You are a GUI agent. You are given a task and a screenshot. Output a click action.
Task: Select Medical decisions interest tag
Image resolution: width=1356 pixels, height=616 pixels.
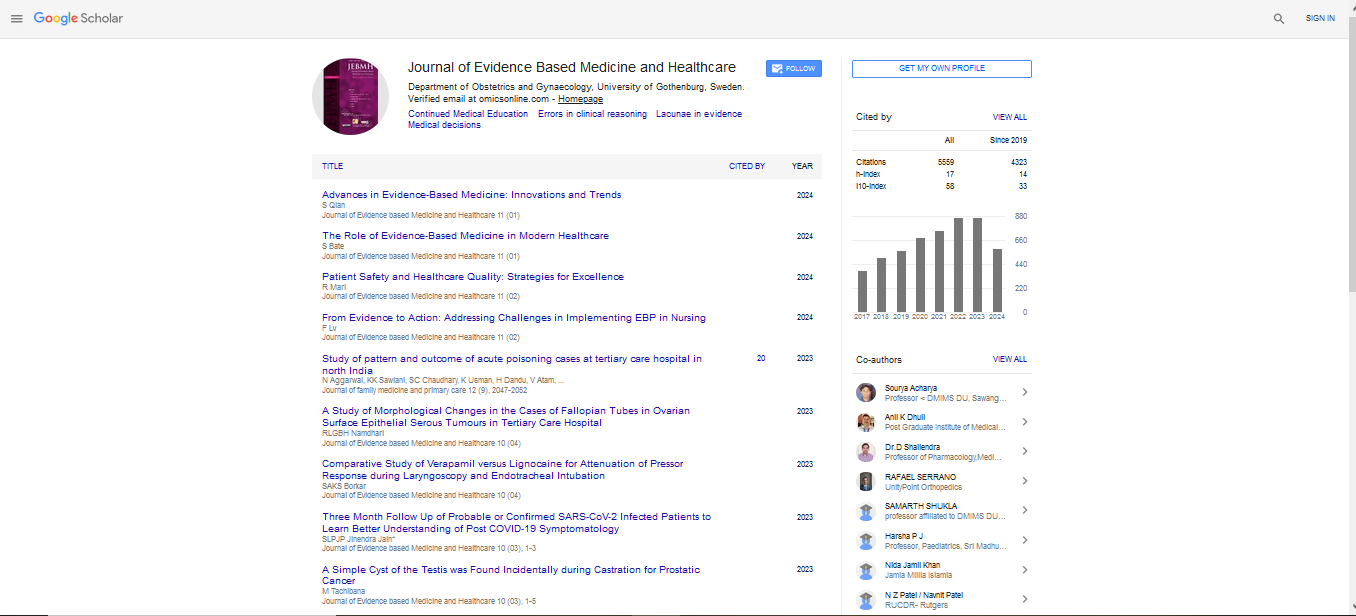pos(444,126)
